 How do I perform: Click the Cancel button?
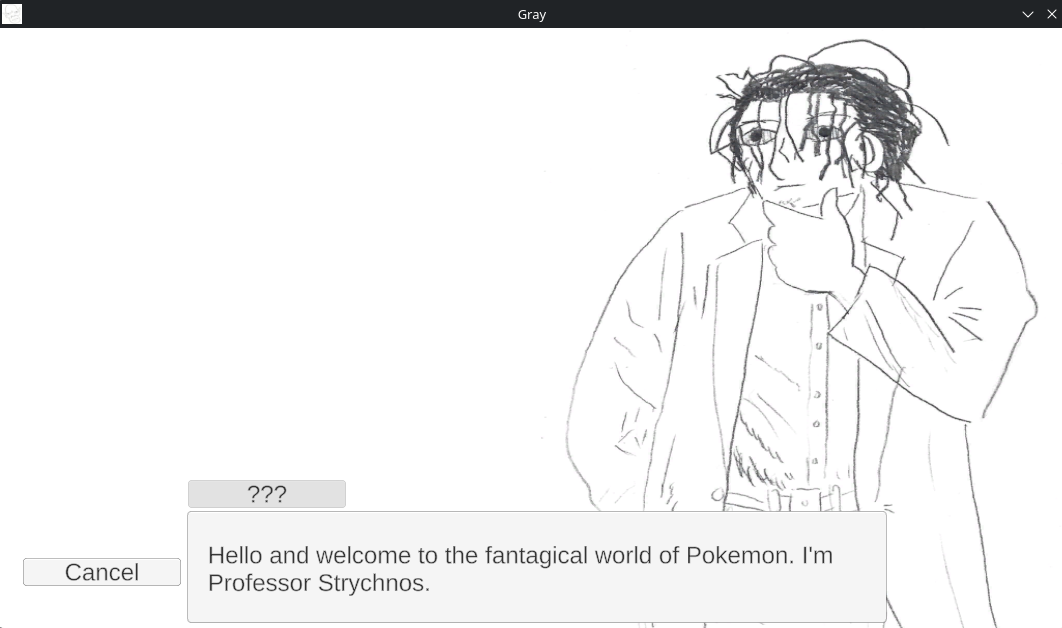[102, 572]
